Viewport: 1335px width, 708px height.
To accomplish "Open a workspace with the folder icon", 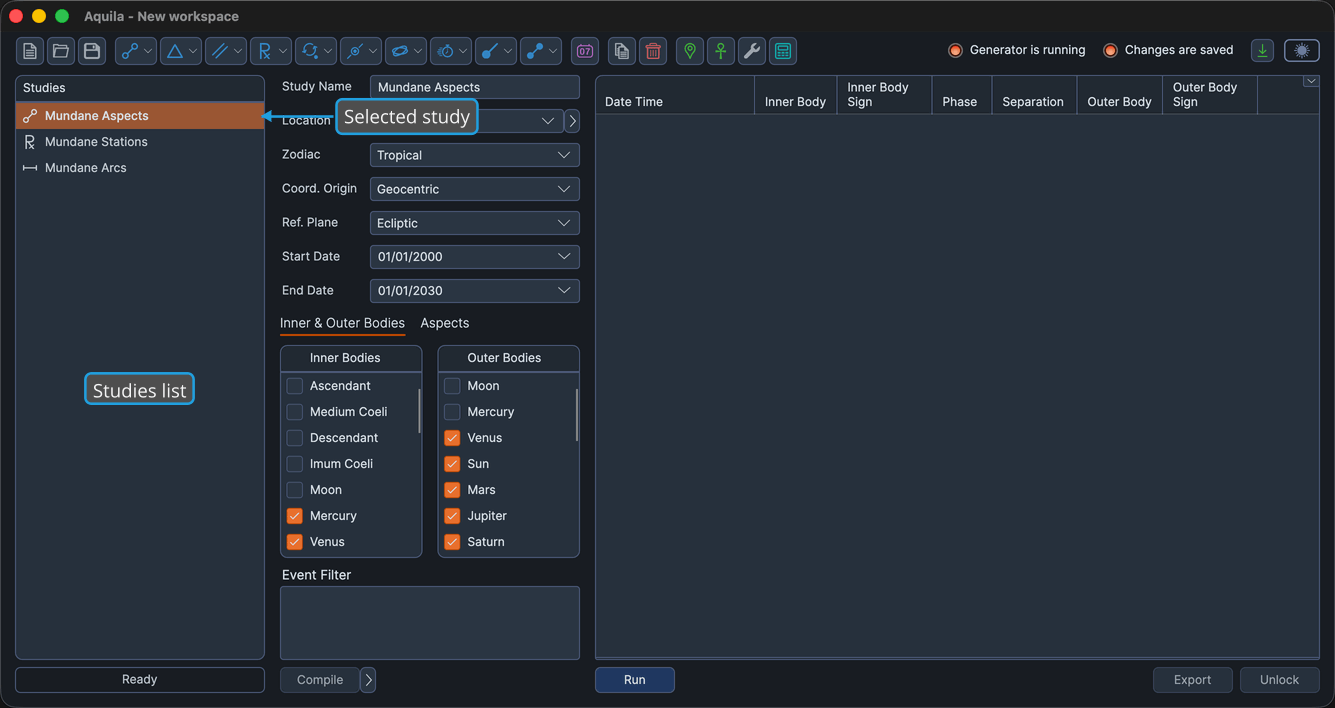I will [x=61, y=51].
